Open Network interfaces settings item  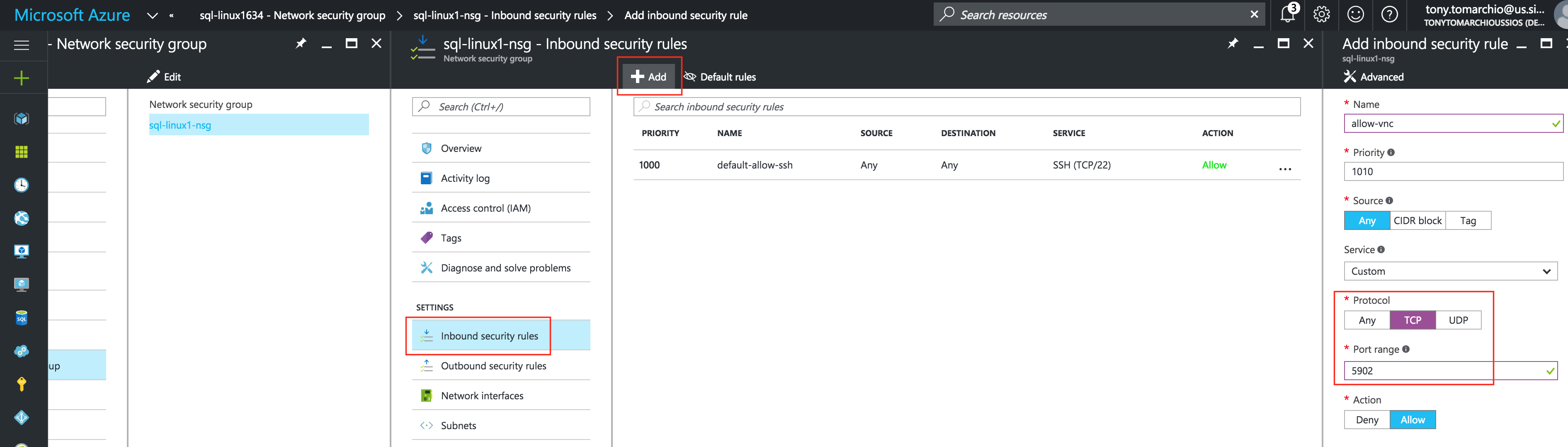coord(501,395)
